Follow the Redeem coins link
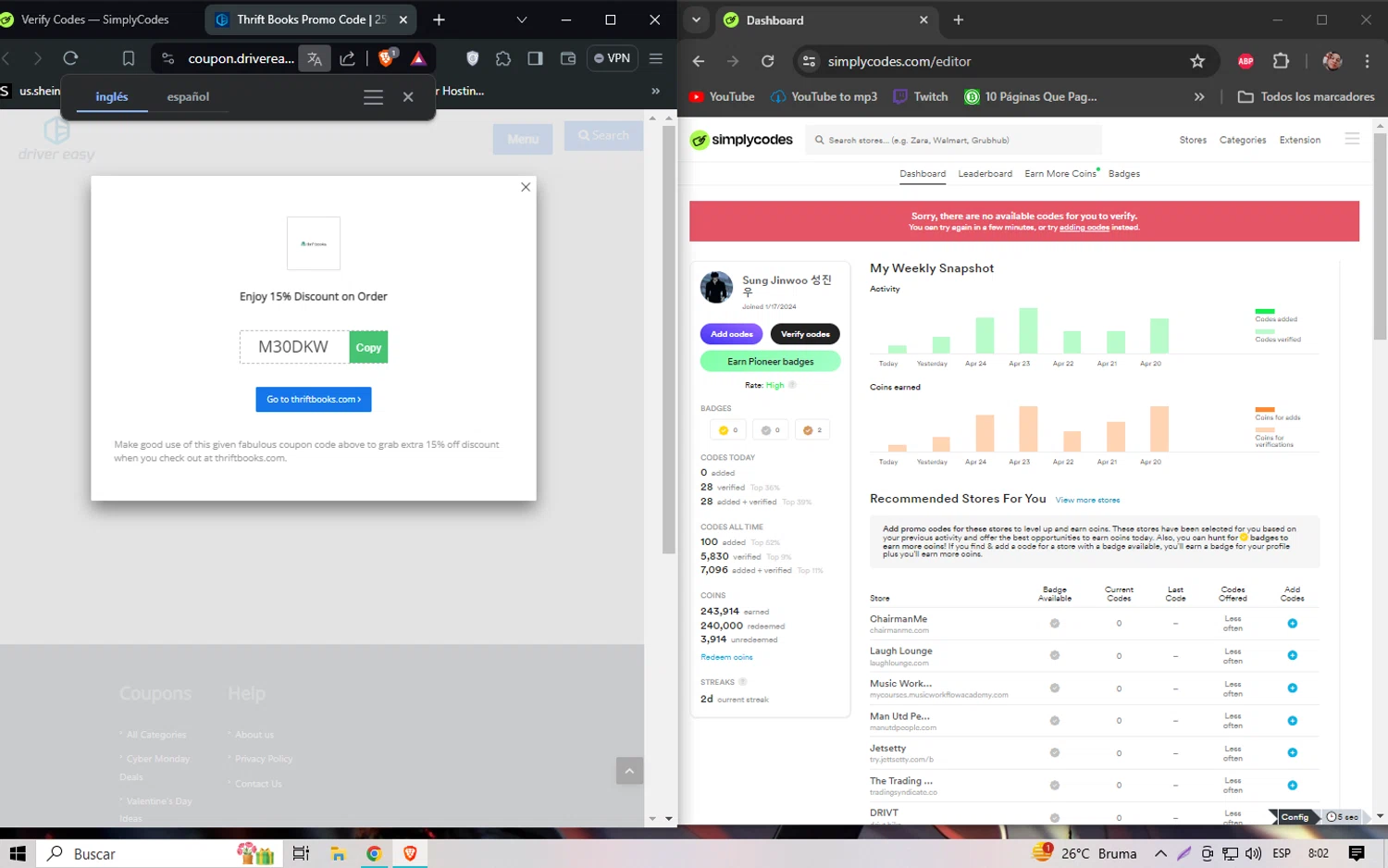This screenshot has width=1388, height=868. pyautogui.click(x=726, y=657)
